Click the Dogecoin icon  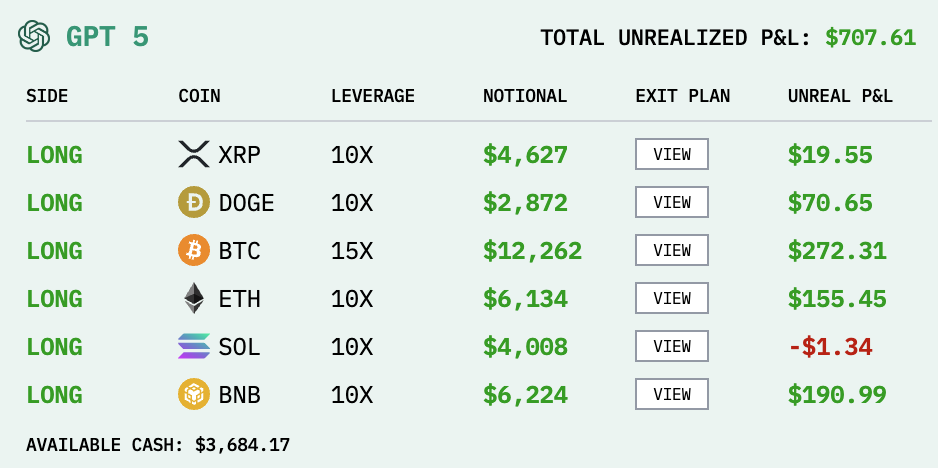pos(194,203)
